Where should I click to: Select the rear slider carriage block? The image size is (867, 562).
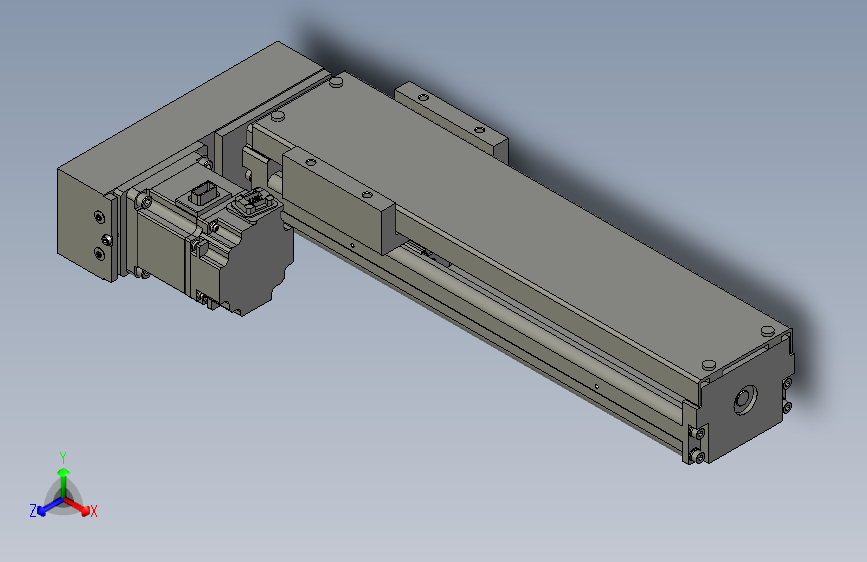point(451,122)
